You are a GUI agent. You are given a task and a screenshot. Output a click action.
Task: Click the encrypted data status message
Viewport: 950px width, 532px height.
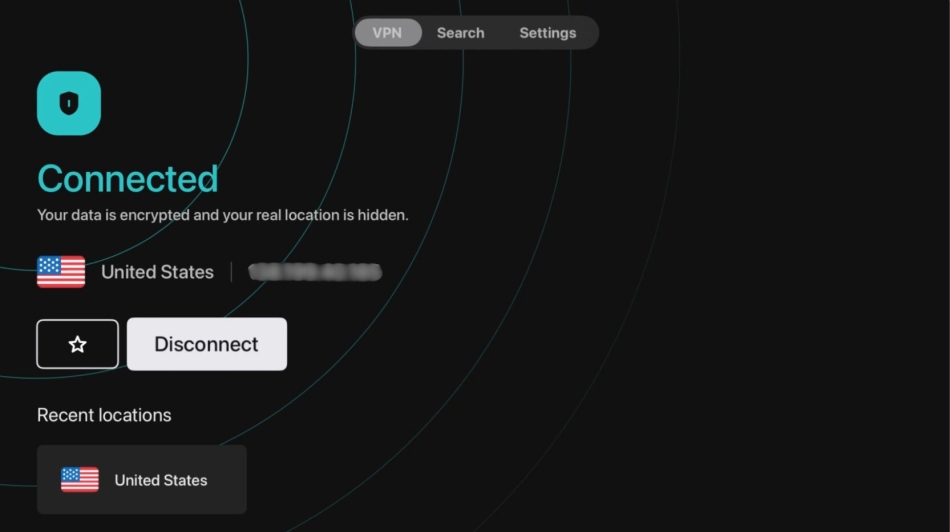click(x=222, y=215)
